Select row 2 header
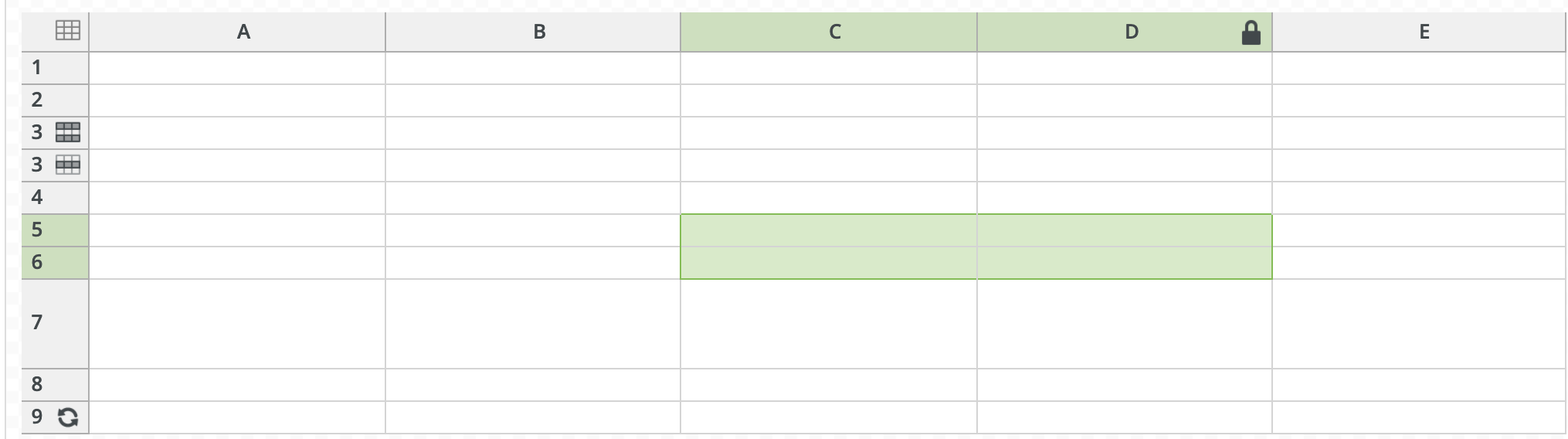This screenshot has width=1568, height=439. tap(55, 100)
